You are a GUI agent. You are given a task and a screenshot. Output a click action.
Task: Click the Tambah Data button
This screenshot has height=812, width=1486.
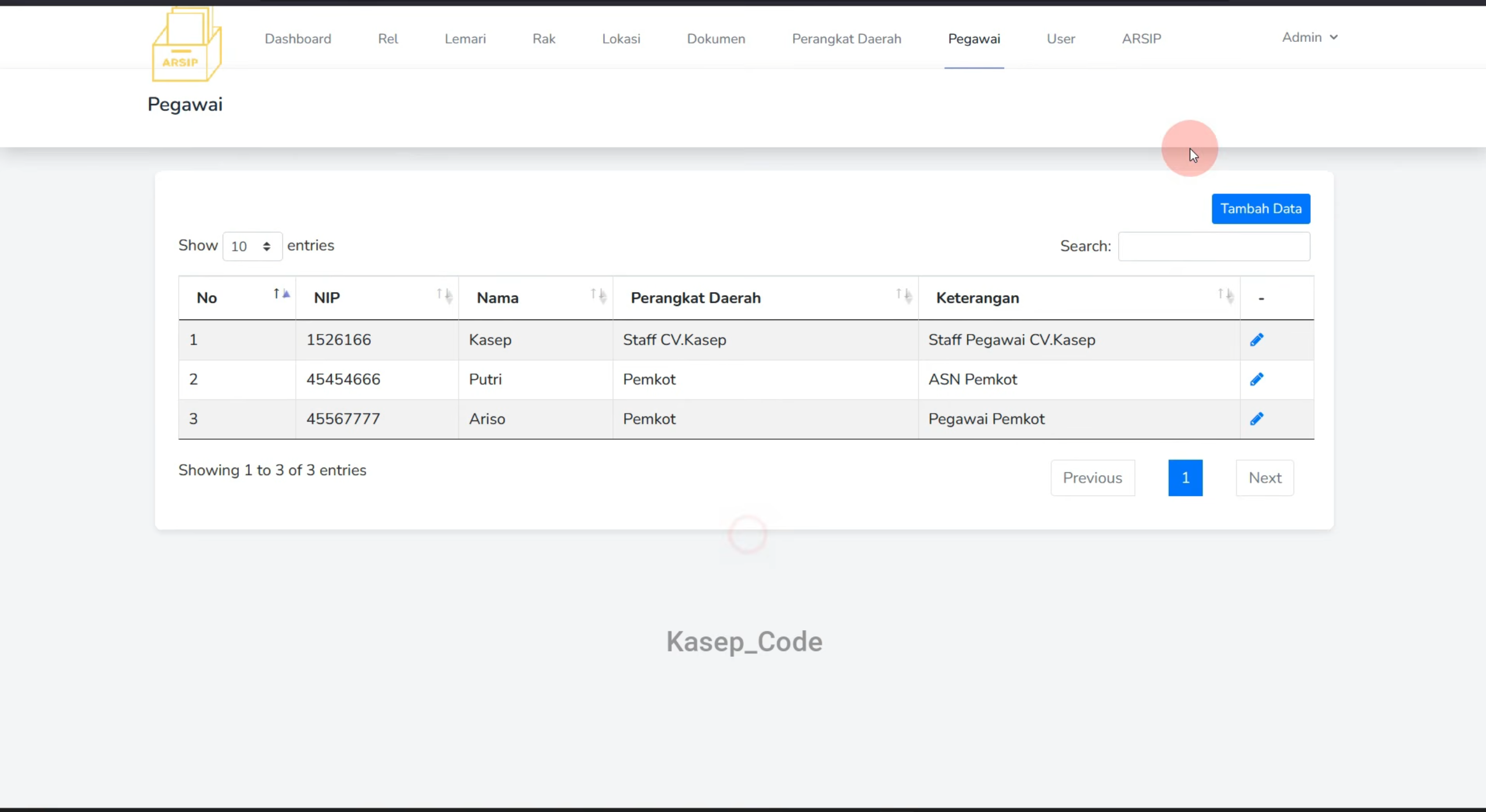click(x=1261, y=209)
